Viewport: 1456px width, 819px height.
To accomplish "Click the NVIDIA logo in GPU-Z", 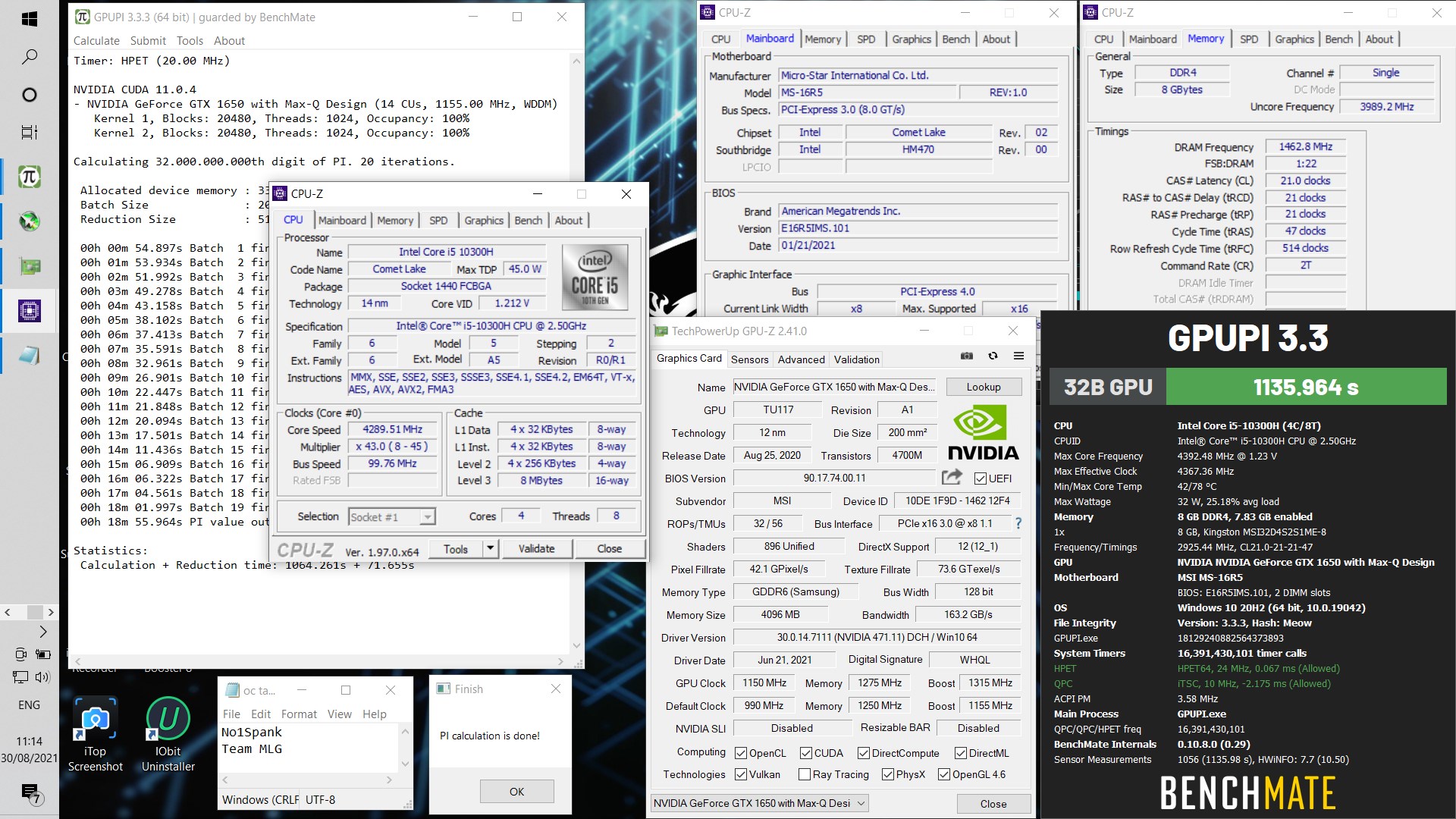I will (983, 433).
